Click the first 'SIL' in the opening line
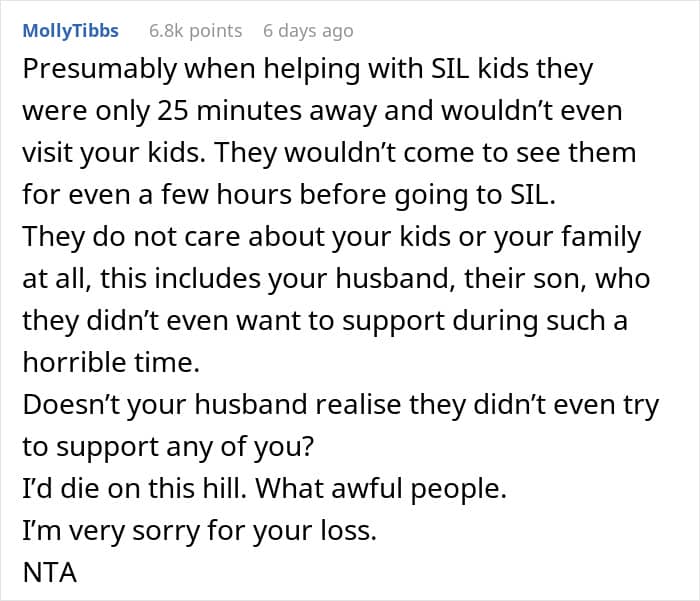 (x=450, y=69)
